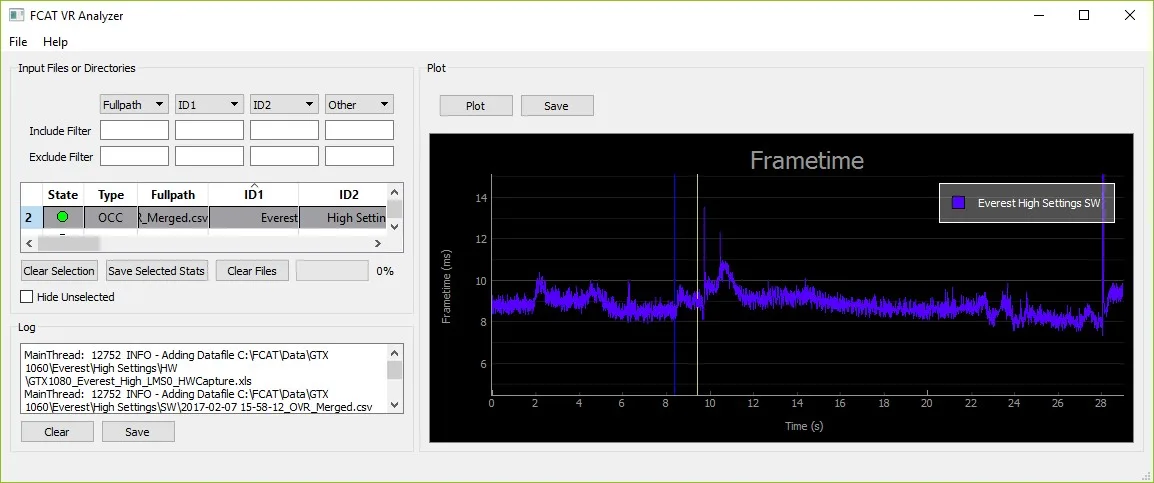Click the green state indicator in row 2
Viewport: 1154px width, 483px height.
63,216
